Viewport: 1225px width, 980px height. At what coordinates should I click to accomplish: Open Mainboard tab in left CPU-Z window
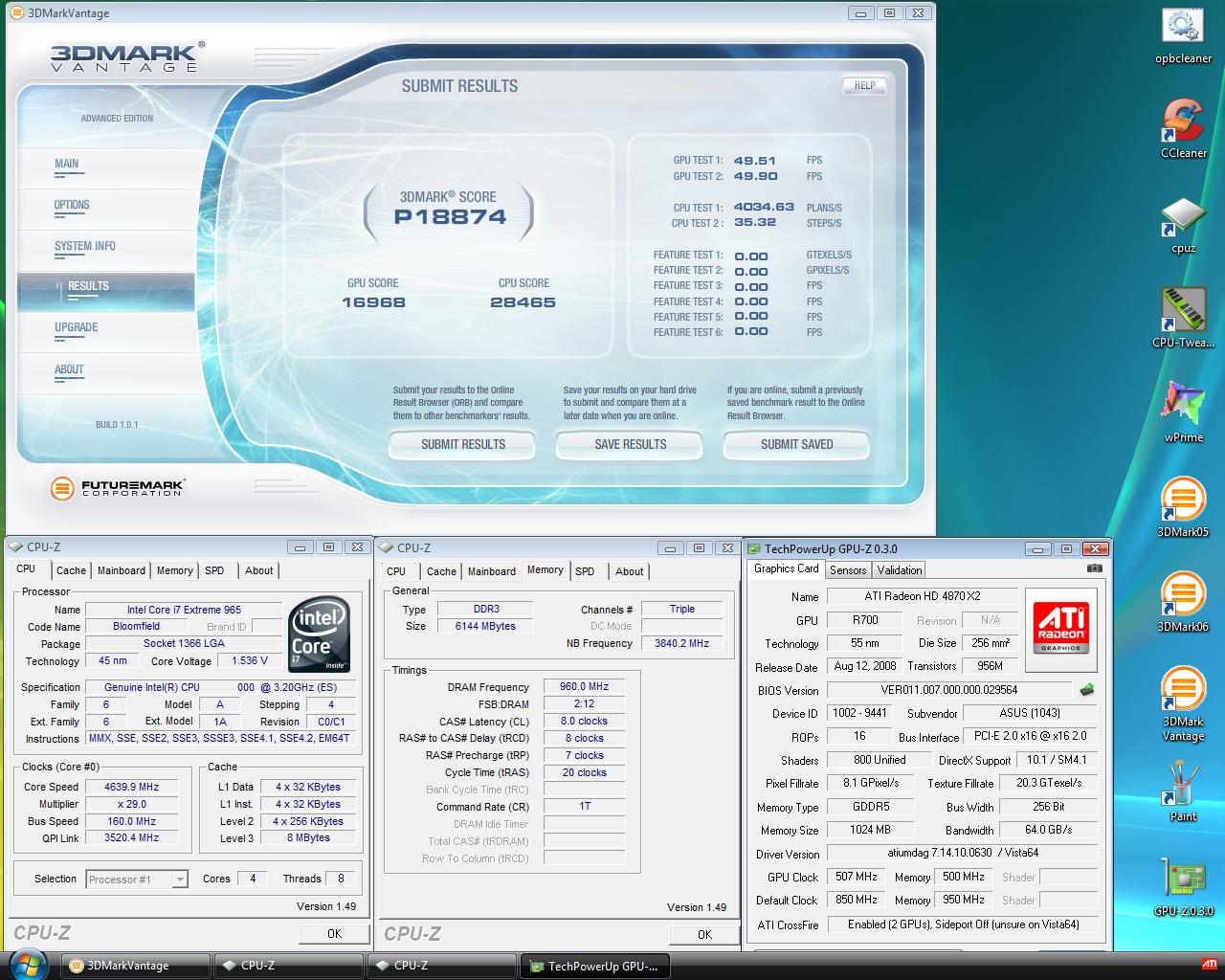coord(122,570)
